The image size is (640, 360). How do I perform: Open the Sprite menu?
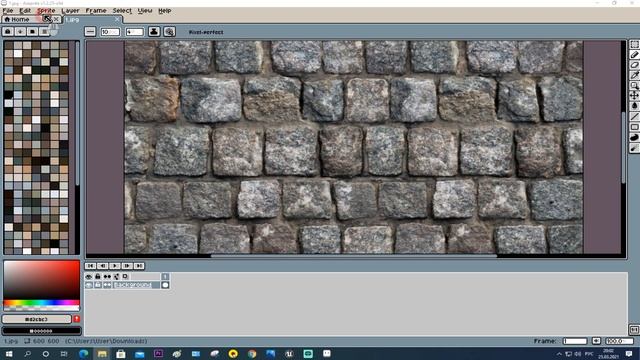pos(46,11)
